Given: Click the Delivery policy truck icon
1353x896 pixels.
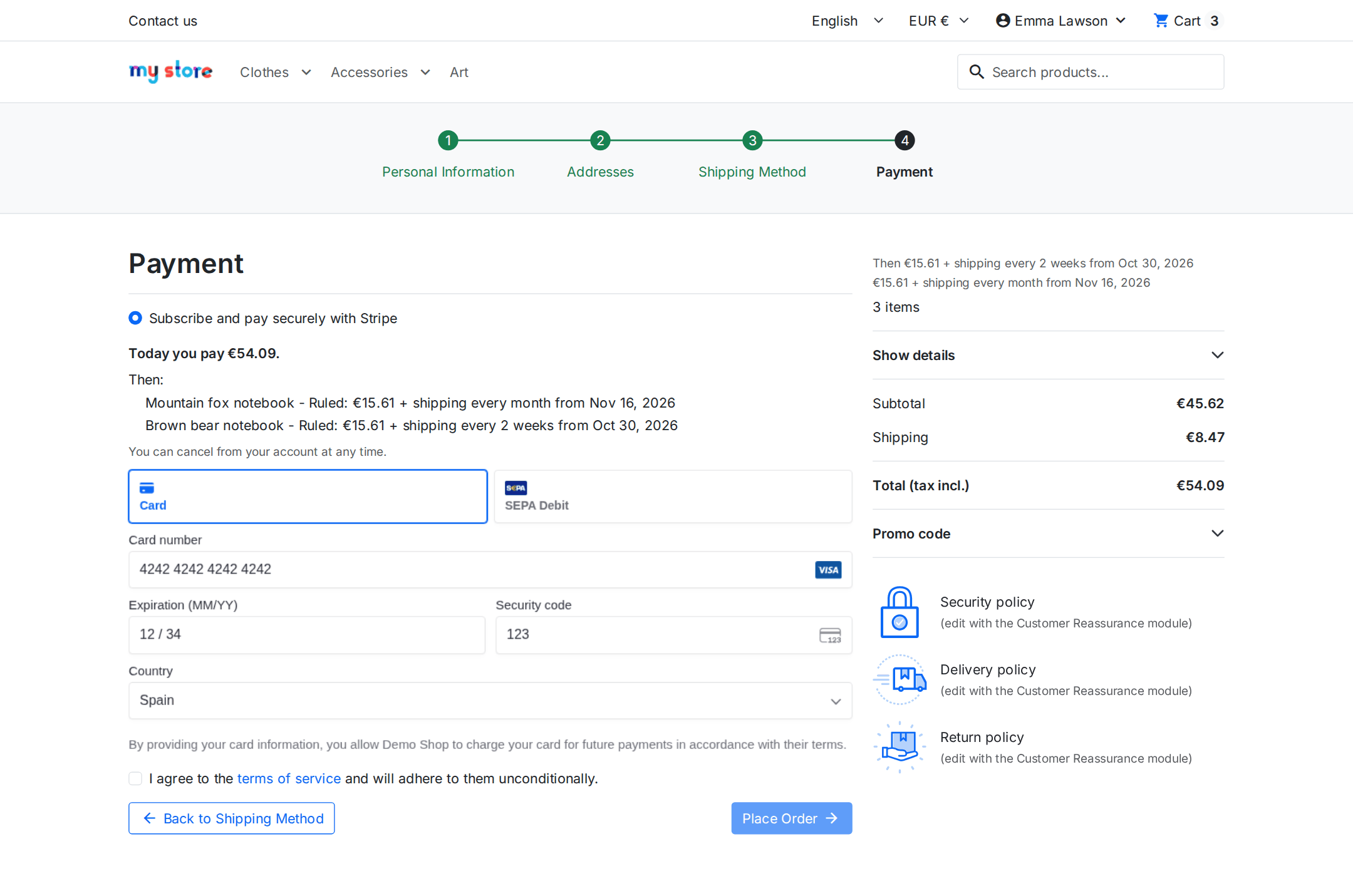Looking at the screenshot, I should click(x=899, y=680).
